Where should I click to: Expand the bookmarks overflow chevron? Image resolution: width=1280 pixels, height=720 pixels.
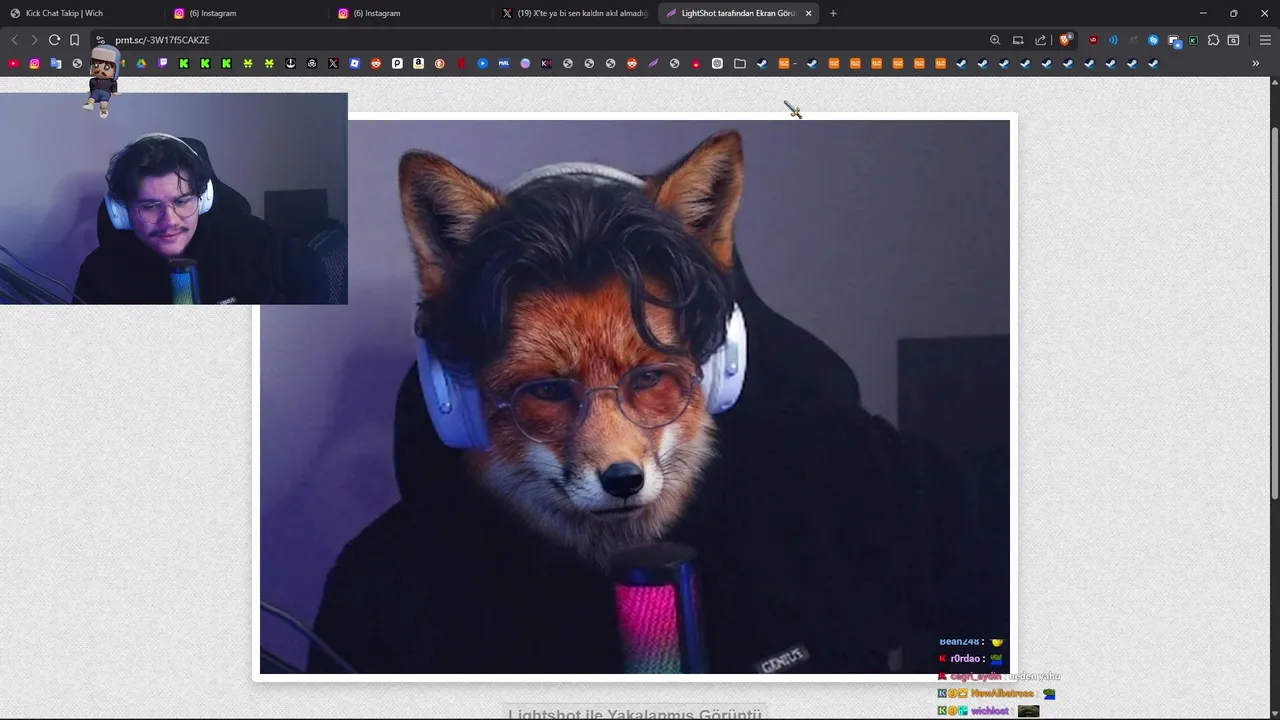tap(1255, 63)
